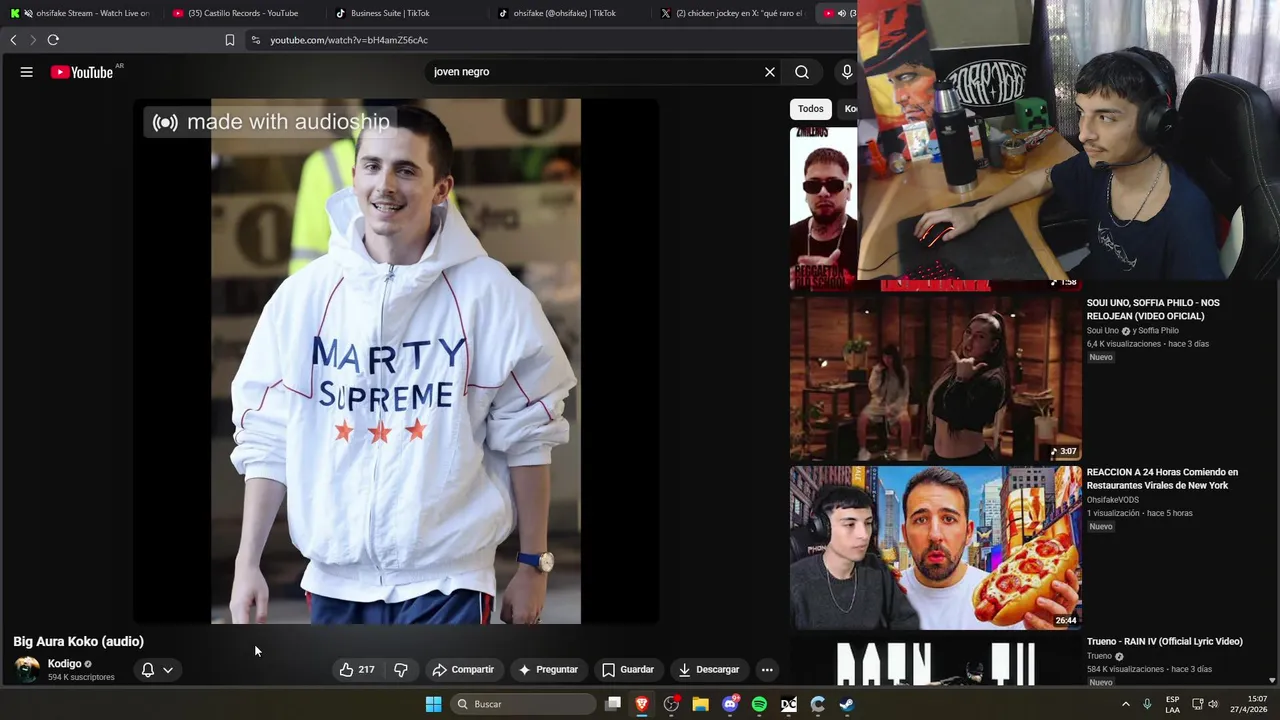Open 'Trueno - RAIN IV (Official Lyric Video)' title
Viewport: 1280px width, 720px height.
[1165, 641]
